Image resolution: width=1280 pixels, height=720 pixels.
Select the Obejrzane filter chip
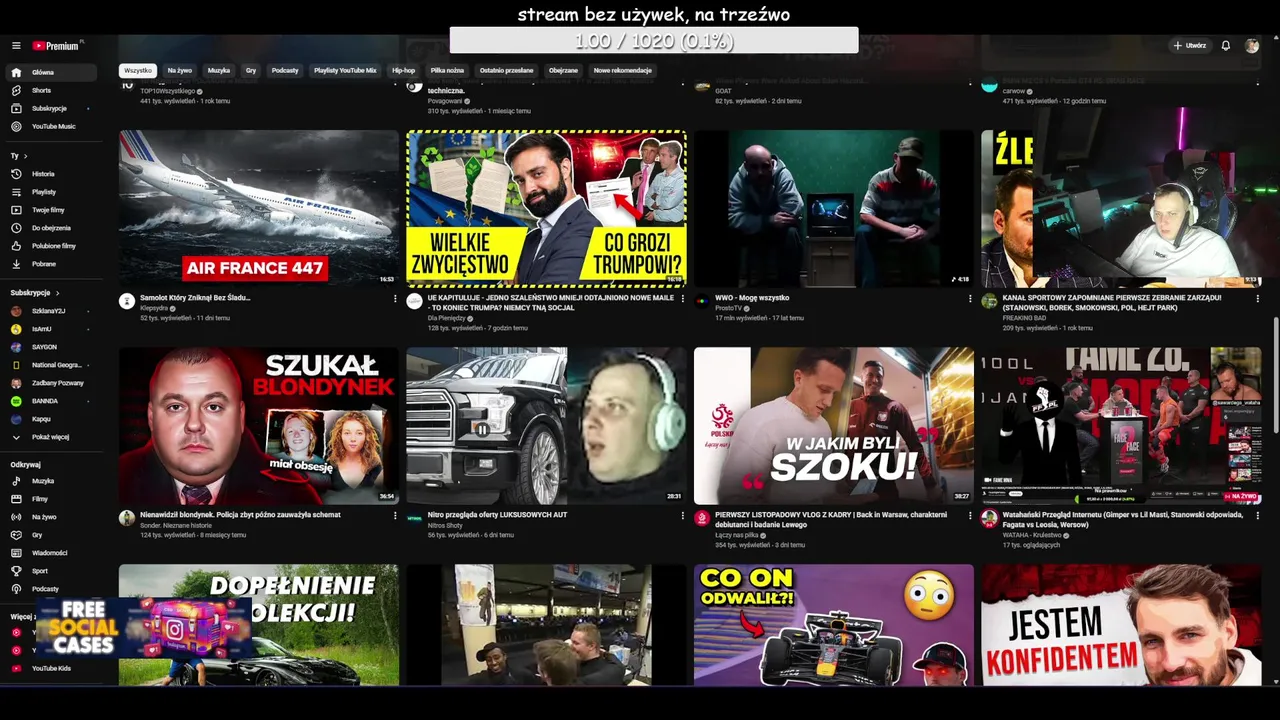pyautogui.click(x=563, y=71)
